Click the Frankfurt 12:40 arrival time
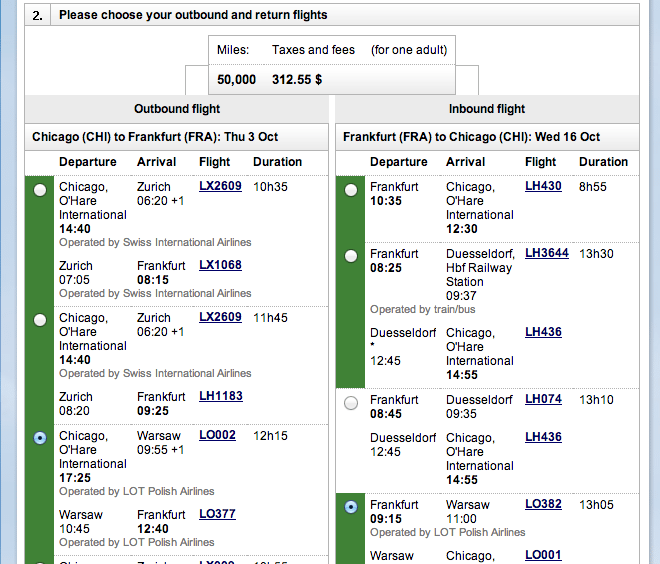Screen dimensions: 660x564 (153, 529)
